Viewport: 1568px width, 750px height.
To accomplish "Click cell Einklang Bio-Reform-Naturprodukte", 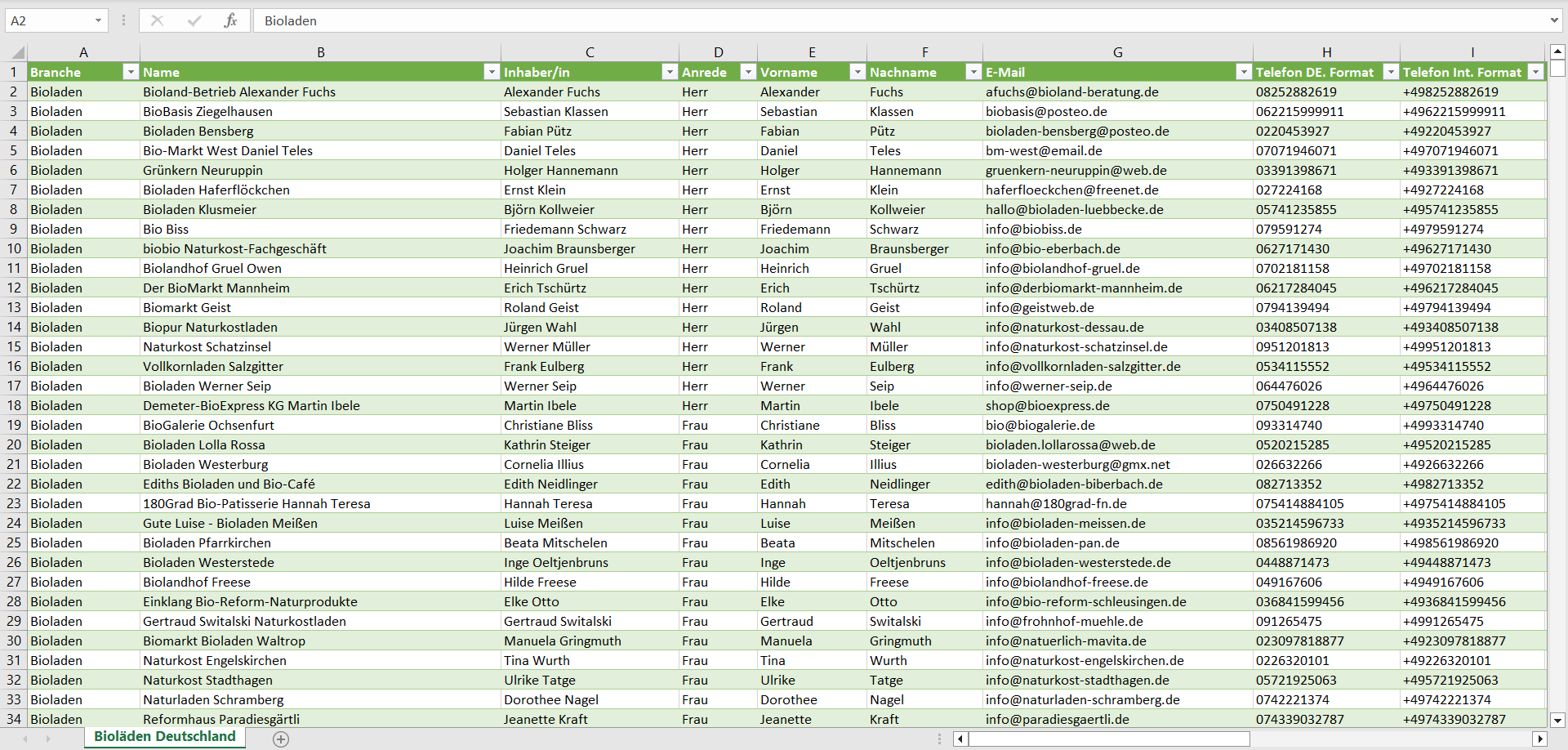I will (320, 601).
